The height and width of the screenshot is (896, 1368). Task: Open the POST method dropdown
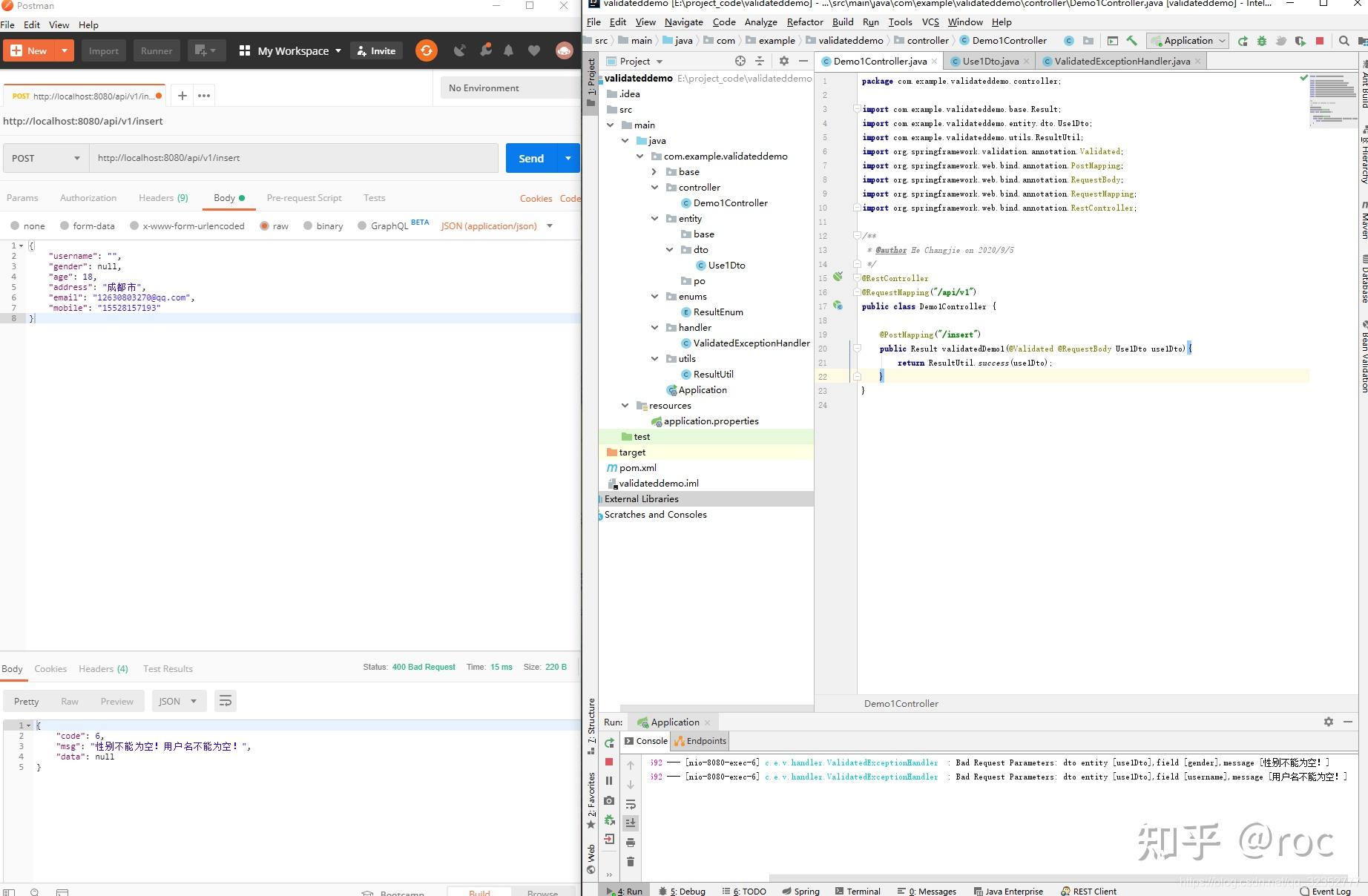pyautogui.click(x=45, y=158)
